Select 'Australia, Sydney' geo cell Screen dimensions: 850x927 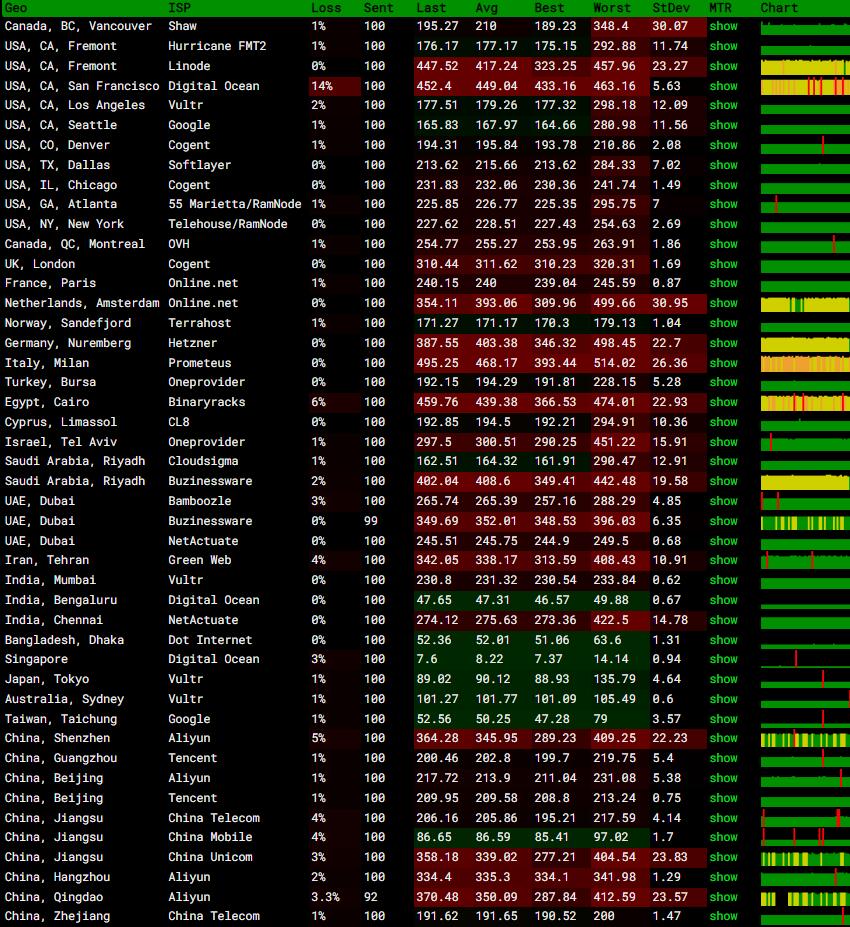coord(64,699)
